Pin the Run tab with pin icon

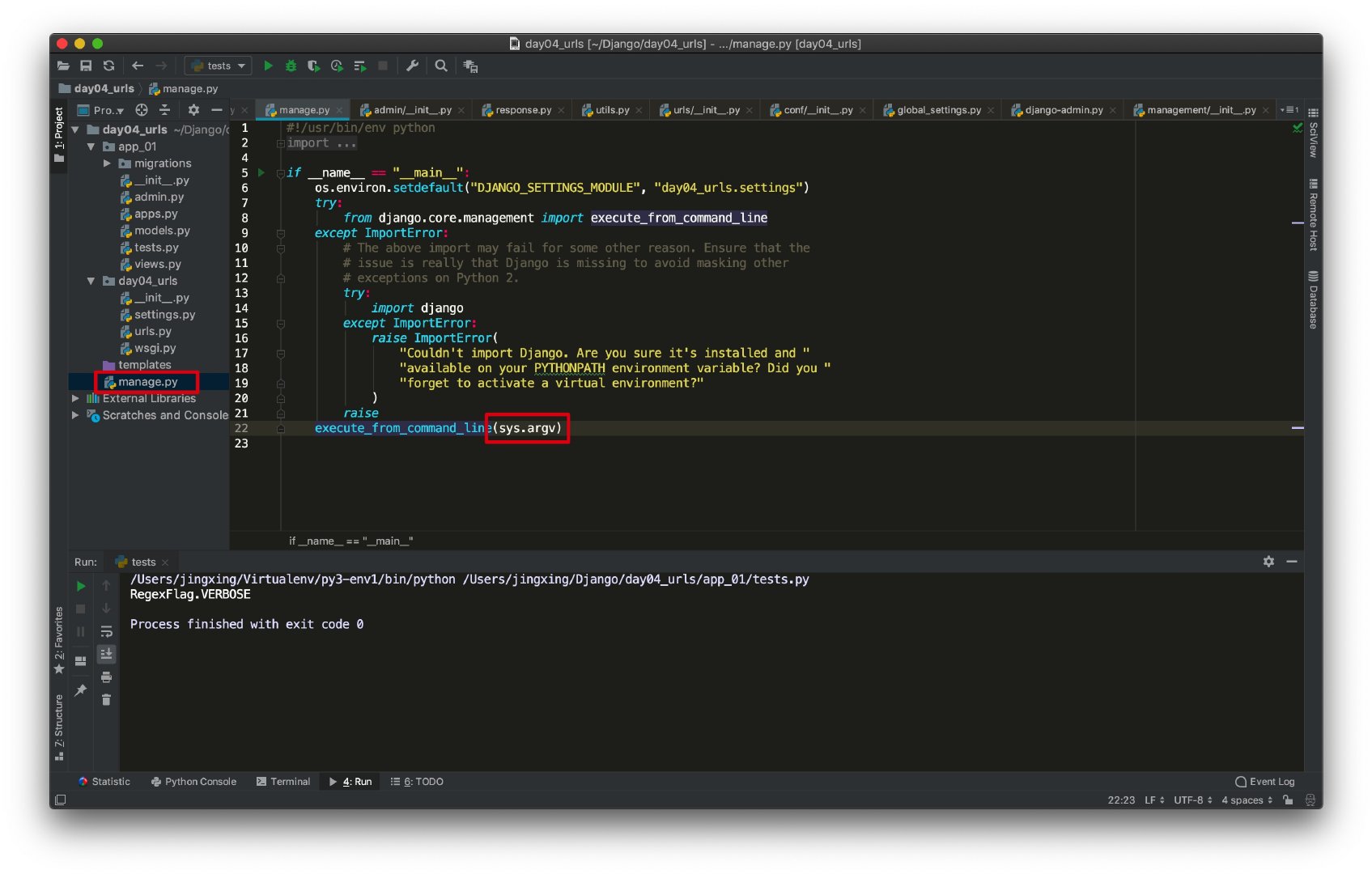81,690
